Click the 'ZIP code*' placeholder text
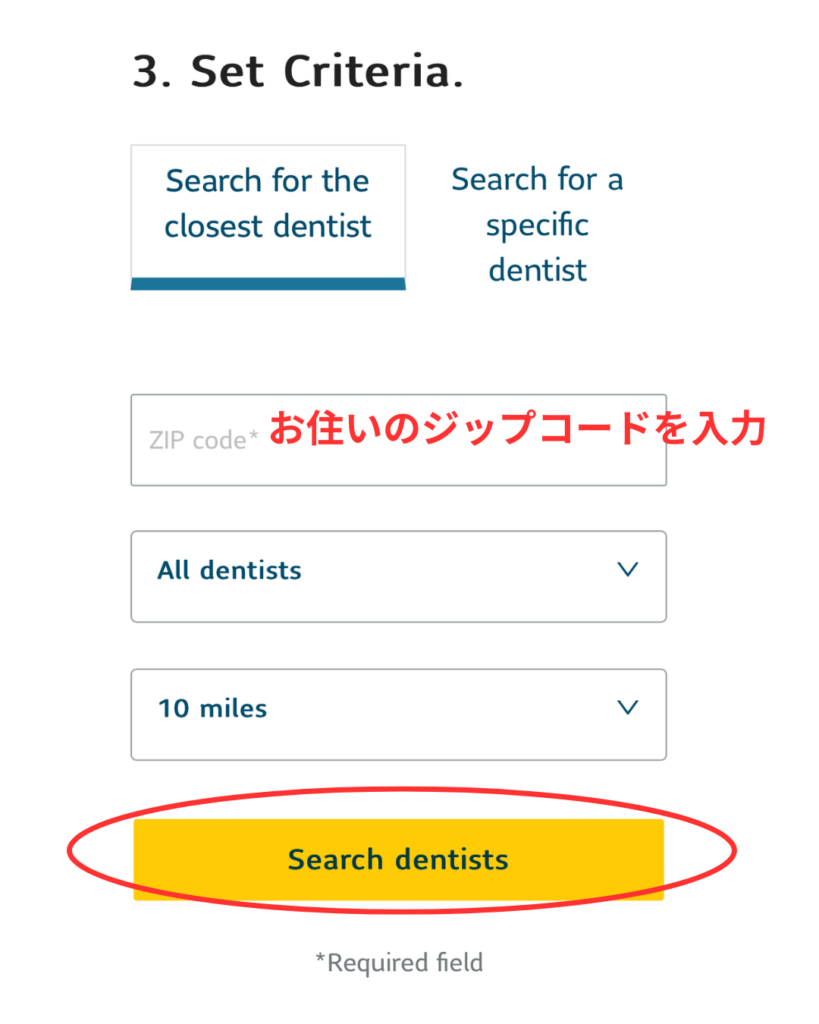Image resolution: width=819 pixels, height=1024 pixels. (203, 440)
